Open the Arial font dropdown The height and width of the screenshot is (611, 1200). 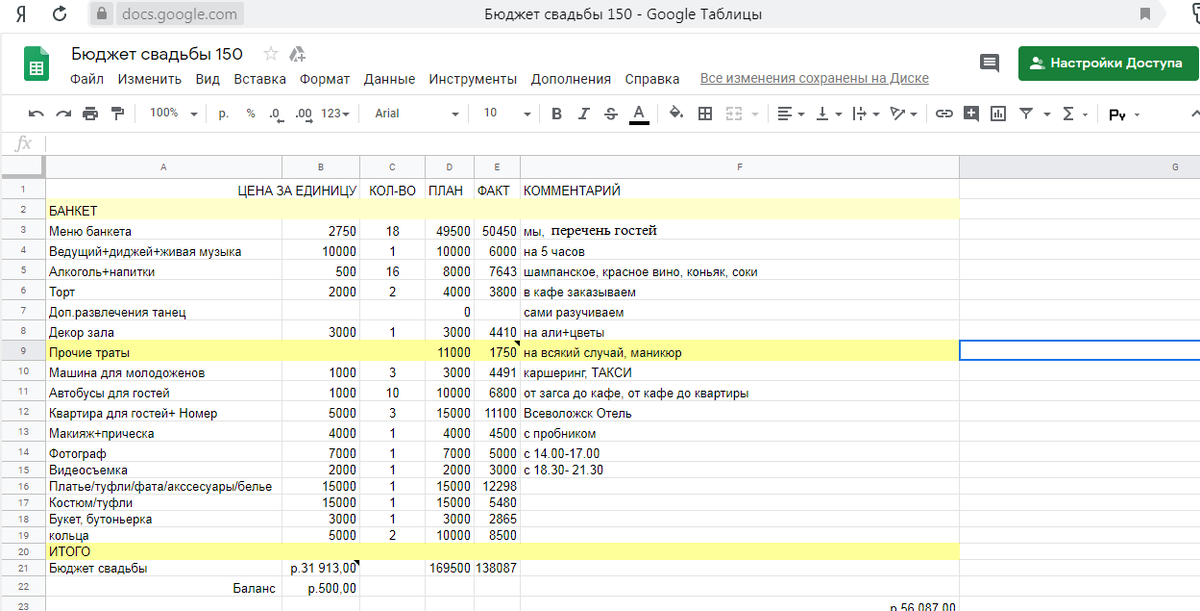point(417,114)
